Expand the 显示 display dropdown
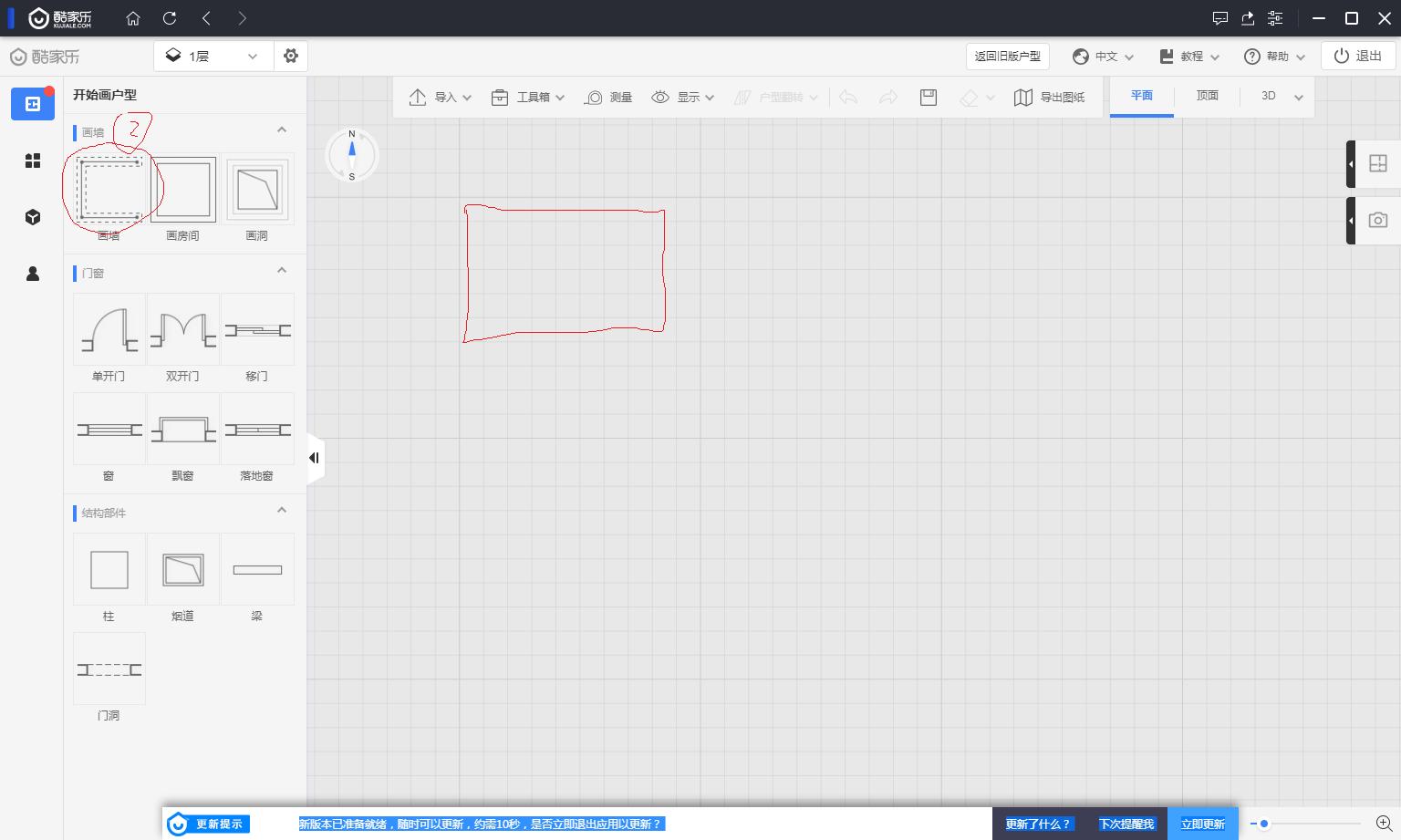1401x840 pixels. click(x=683, y=97)
